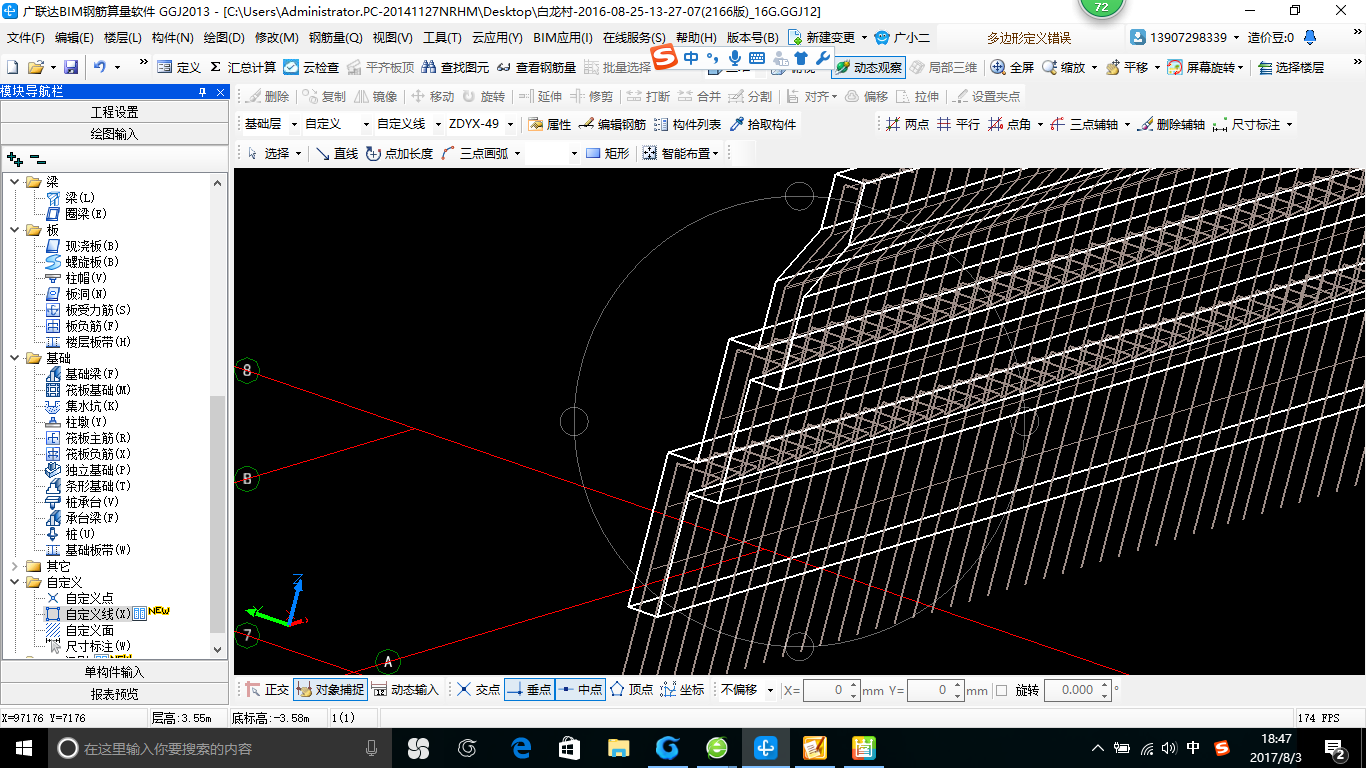Activate 动态观察 orbit view tool

click(868, 67)
